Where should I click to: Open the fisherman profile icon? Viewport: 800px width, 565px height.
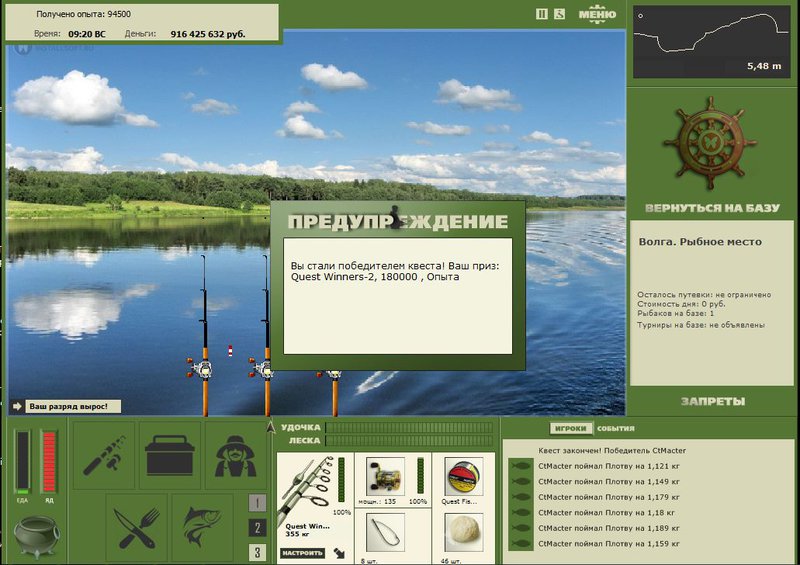[x=235, y=455]
